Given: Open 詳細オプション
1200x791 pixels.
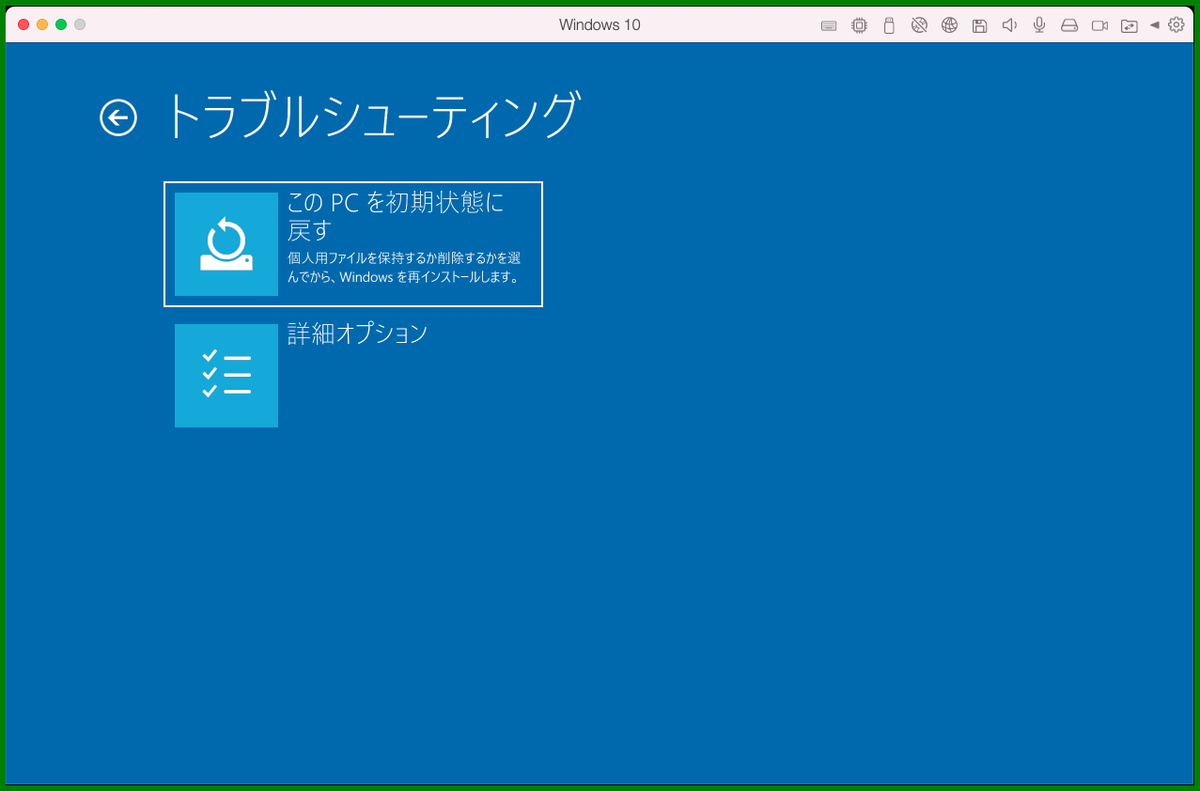Looking at the screenshot, I should pos(301,375).
